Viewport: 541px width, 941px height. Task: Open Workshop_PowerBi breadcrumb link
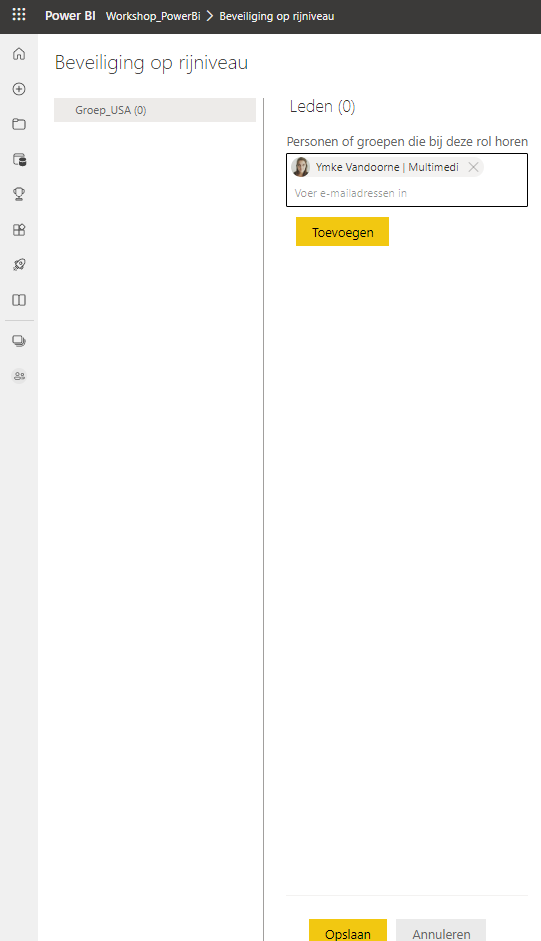pyautogui.click(x=153, y=16)
